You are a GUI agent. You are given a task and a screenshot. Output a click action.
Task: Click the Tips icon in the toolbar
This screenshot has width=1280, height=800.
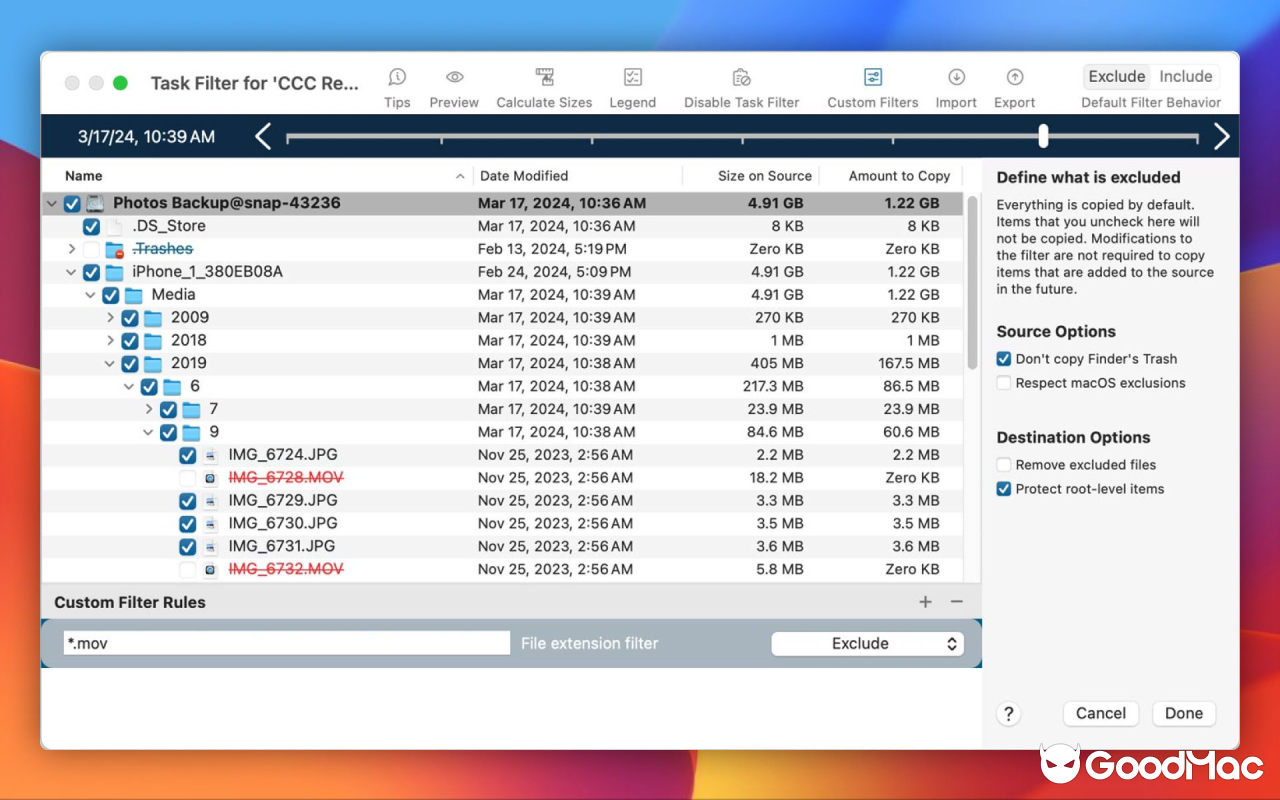[x=397, y=76]
